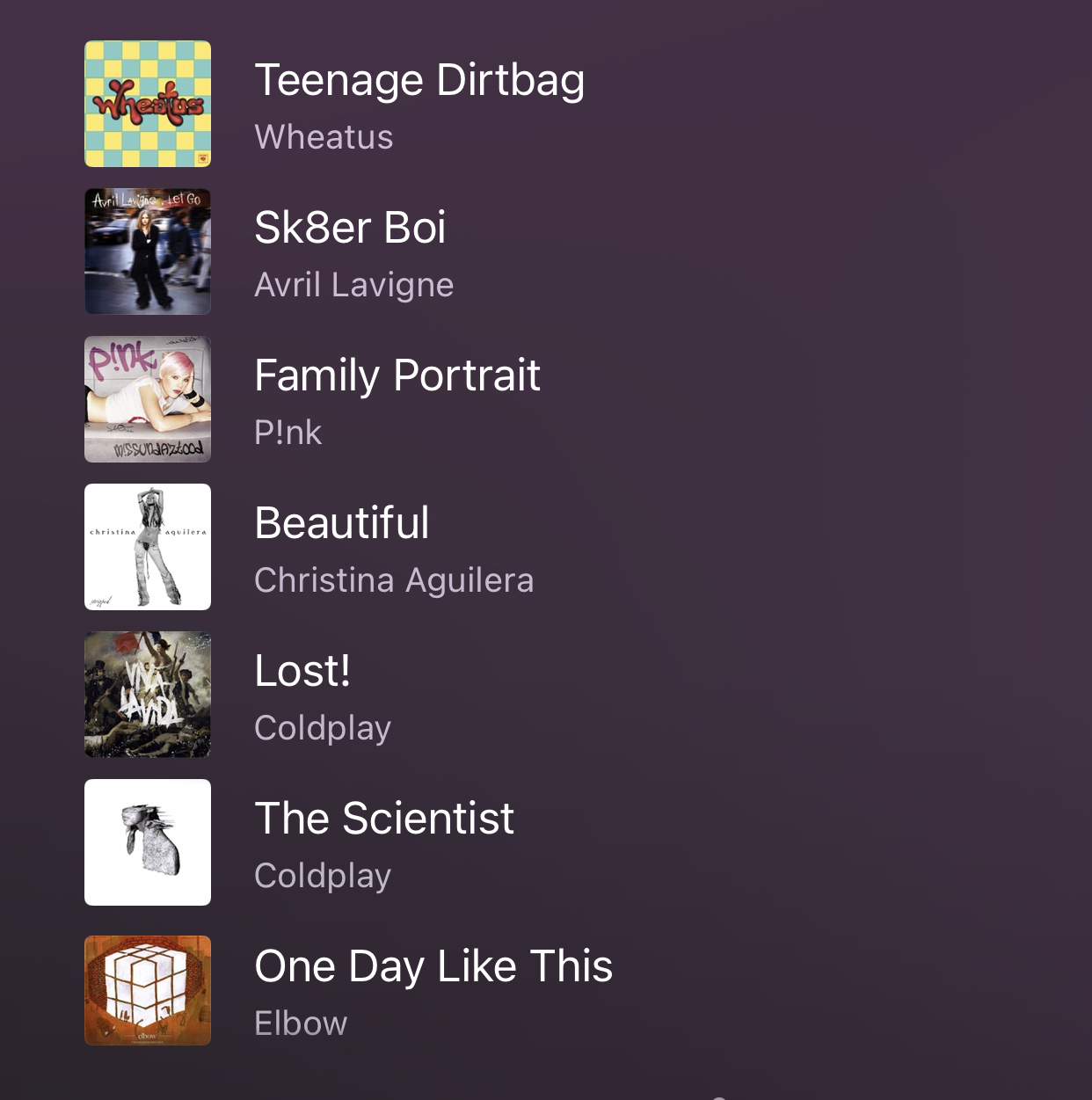Open the Wheatus album artwork
This screenshot has width=1092, height=1100.
coord(148,104)
